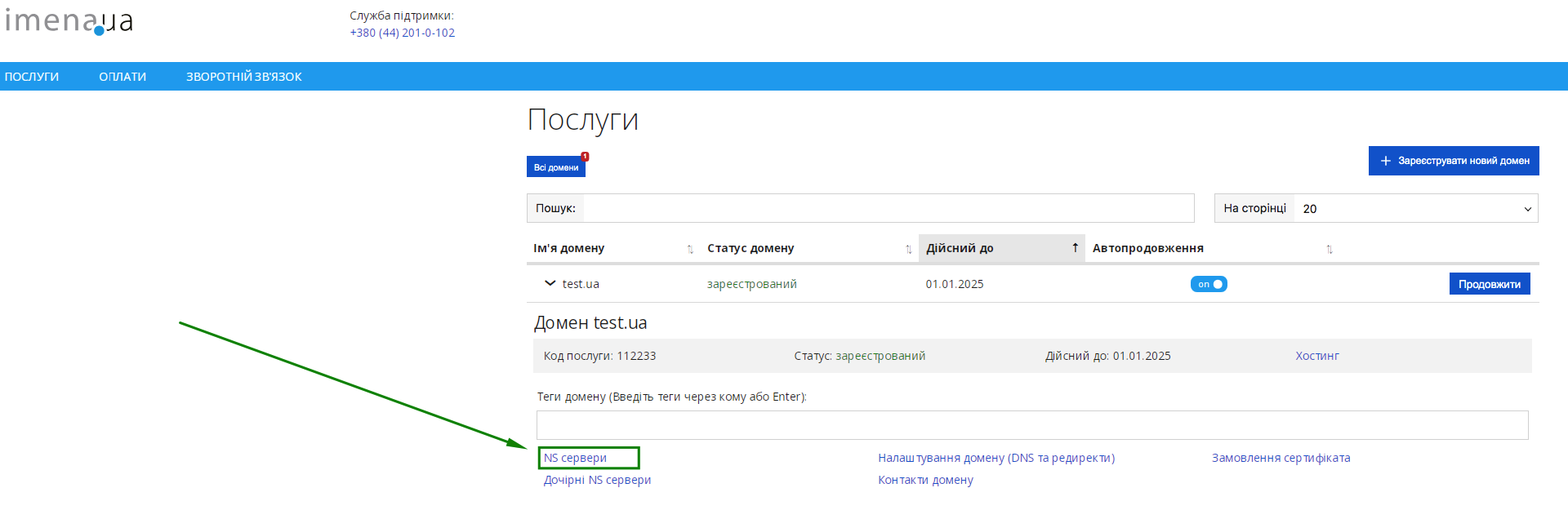Click the up-arrow sort icon on Дійсний до

1075,248
